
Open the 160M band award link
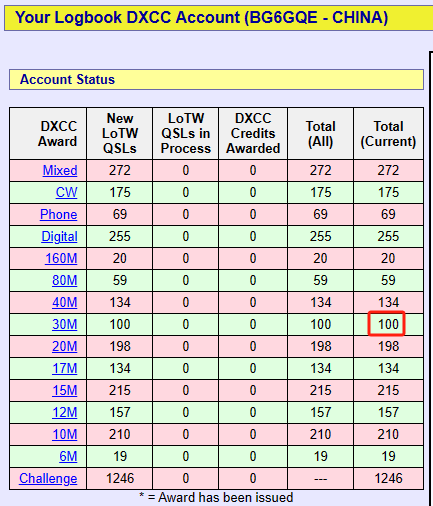pos(61,258)
